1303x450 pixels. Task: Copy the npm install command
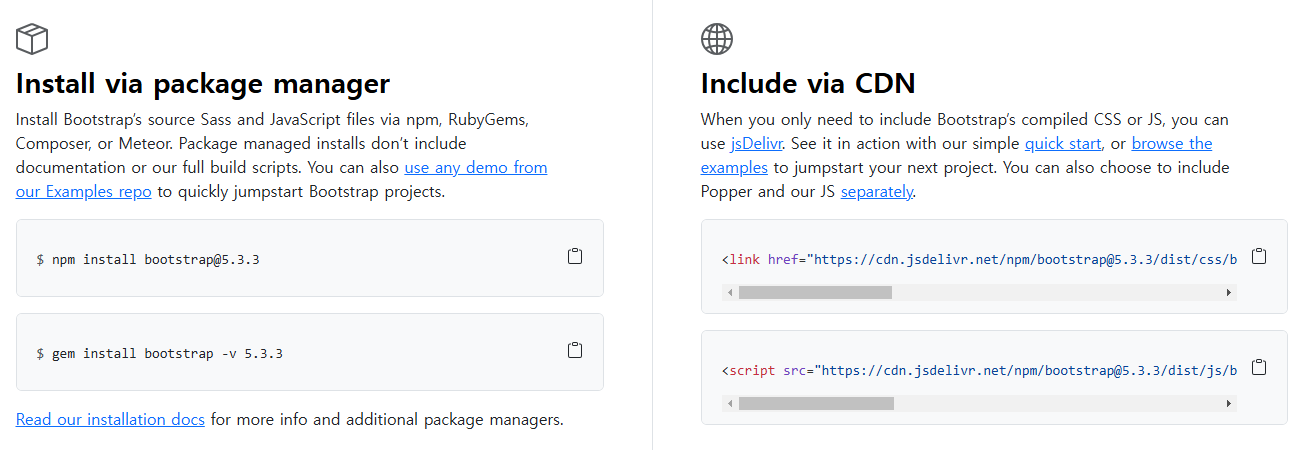[x=575, y=257]
